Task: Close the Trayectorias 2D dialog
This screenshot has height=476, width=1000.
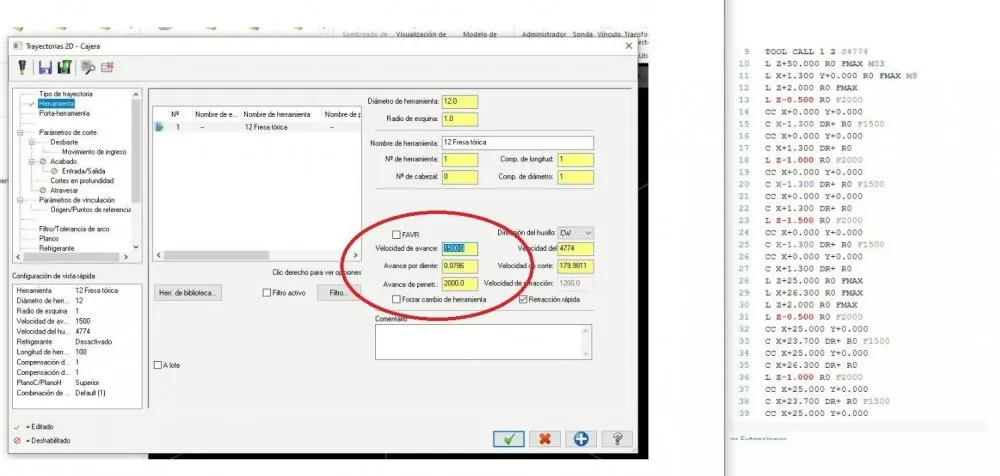Action: [628, 46]
